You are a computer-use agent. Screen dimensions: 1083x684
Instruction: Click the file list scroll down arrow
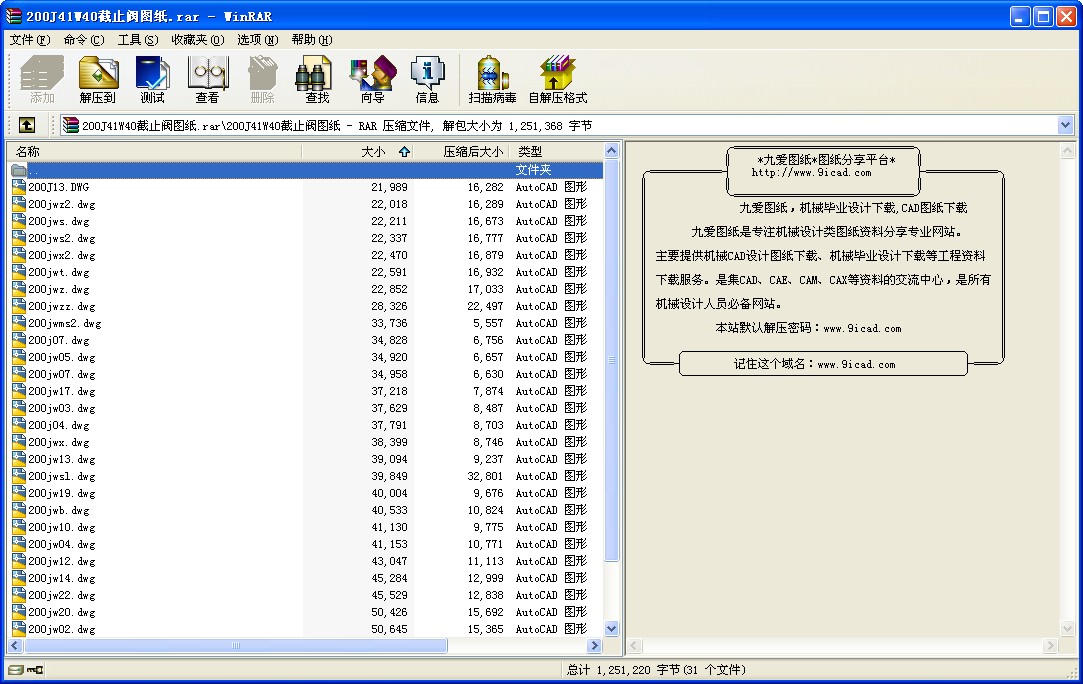tap(611, 629)
